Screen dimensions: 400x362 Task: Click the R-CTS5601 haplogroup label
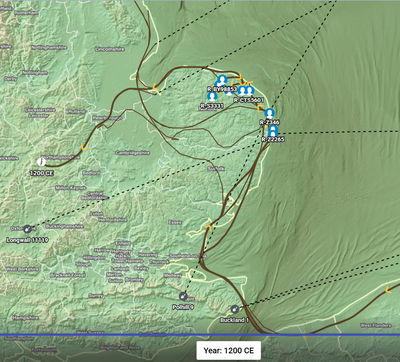249,100
